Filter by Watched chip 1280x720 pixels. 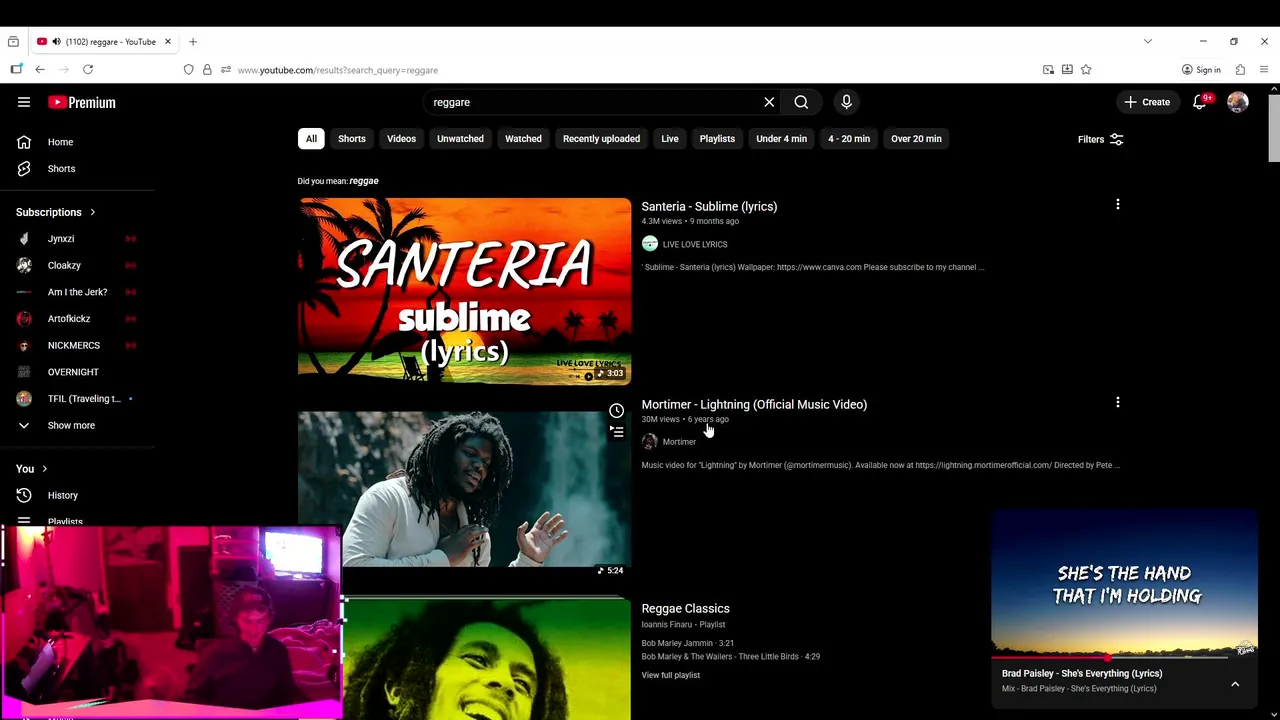coord(523,139)
